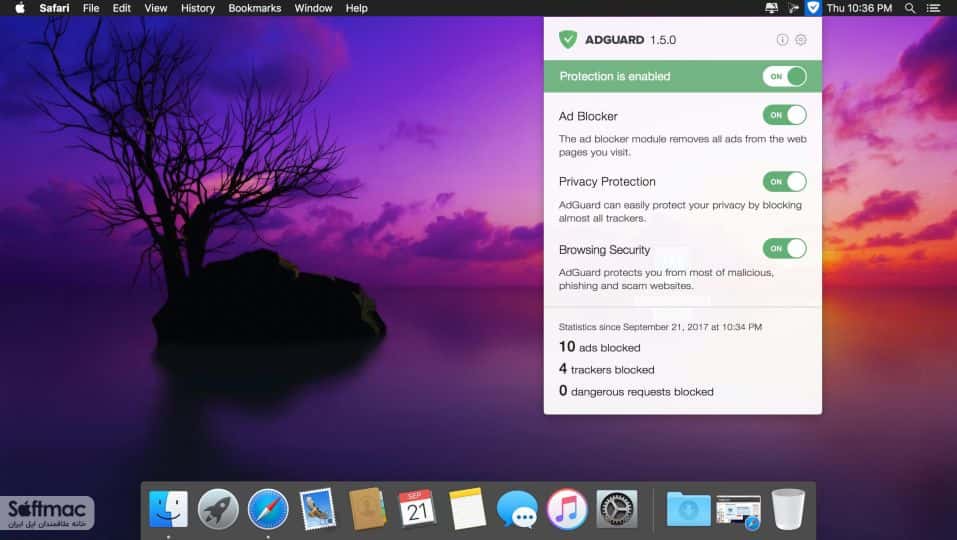Image resolution: width=957 pixels, height=540 pixels.
Task: Open the View menu
Action: (x=156, y=8)
